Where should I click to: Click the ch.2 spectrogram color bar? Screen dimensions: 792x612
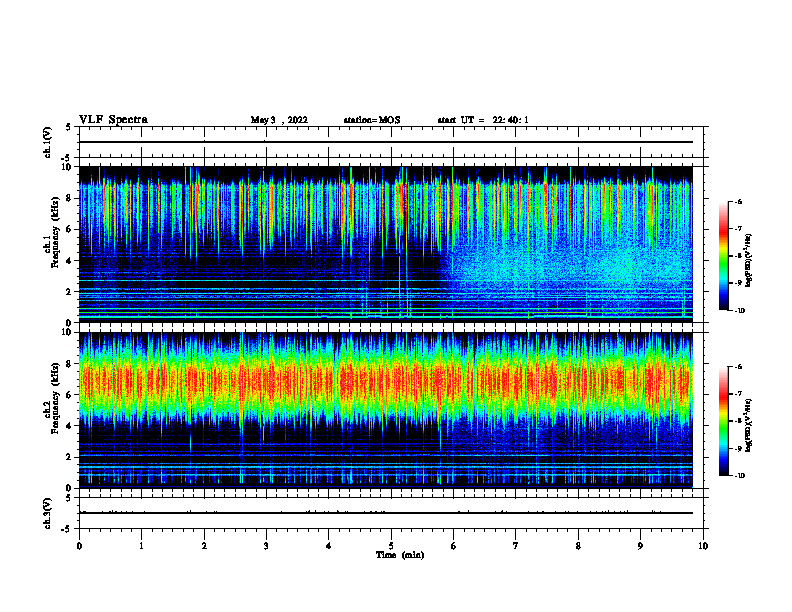[x=724, y=421]
